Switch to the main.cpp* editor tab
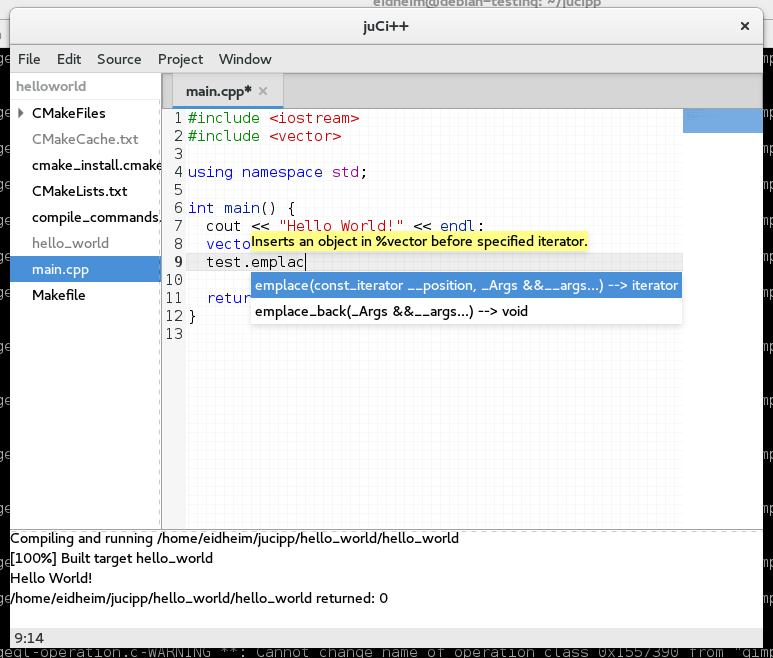 (218, 91)
